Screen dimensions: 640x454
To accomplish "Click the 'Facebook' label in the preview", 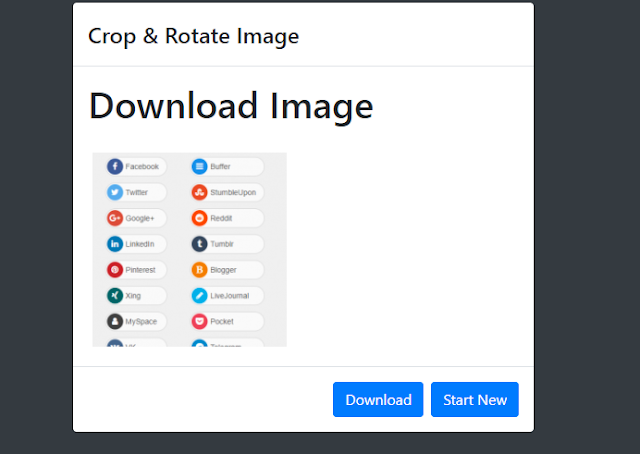I will pos(142,167).
